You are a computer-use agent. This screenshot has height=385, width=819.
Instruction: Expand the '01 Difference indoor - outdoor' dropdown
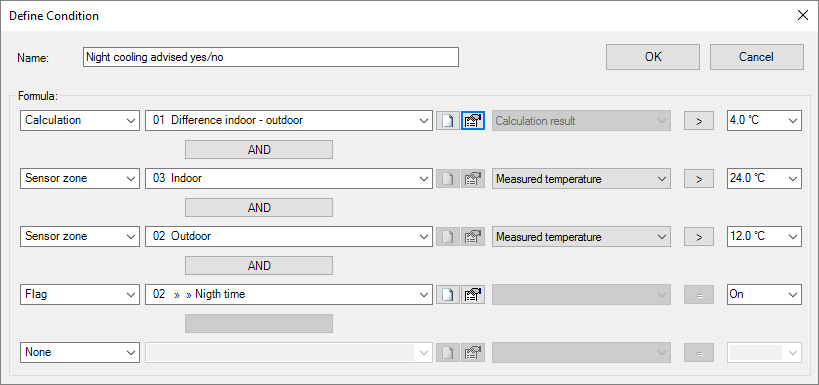point(289,120)
